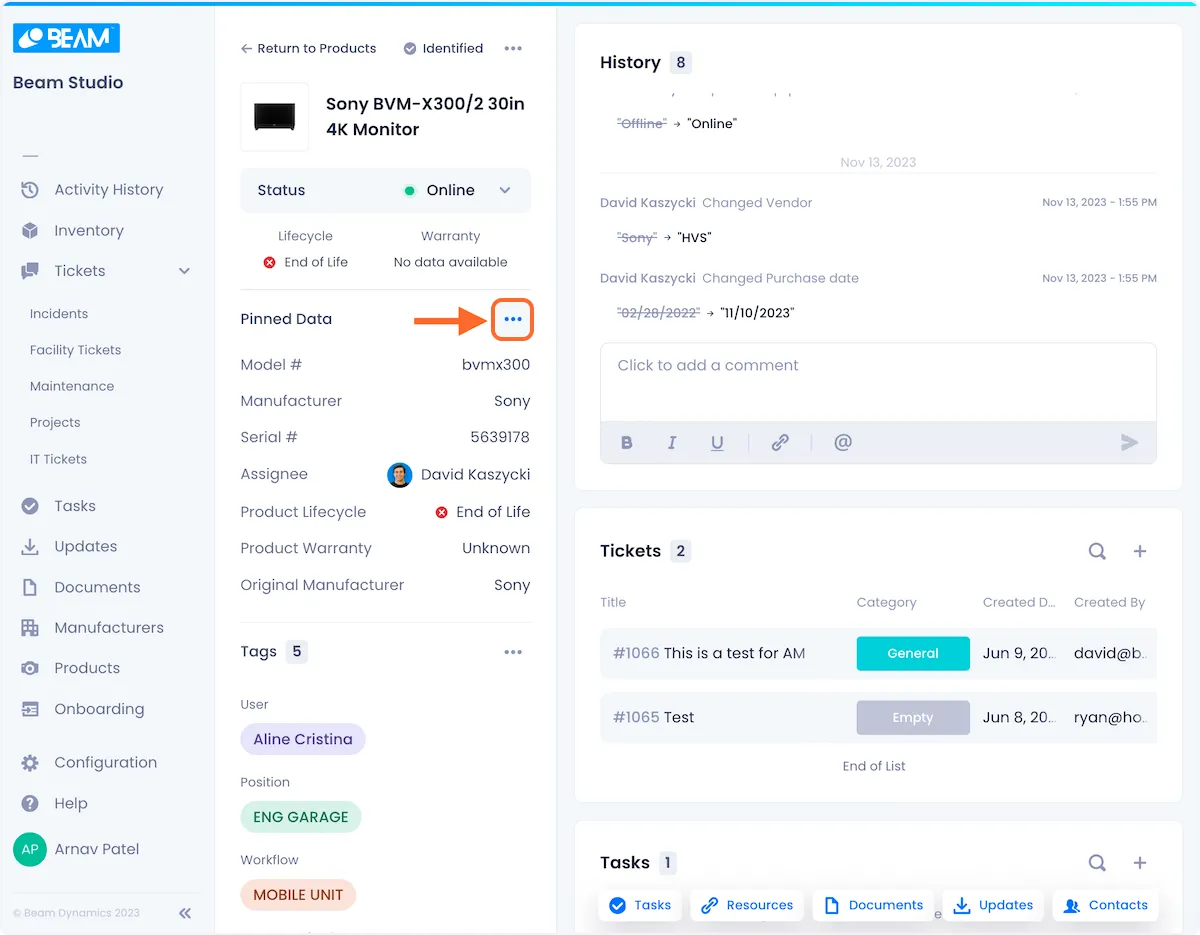Open Products camera icon

coord(30,668)
